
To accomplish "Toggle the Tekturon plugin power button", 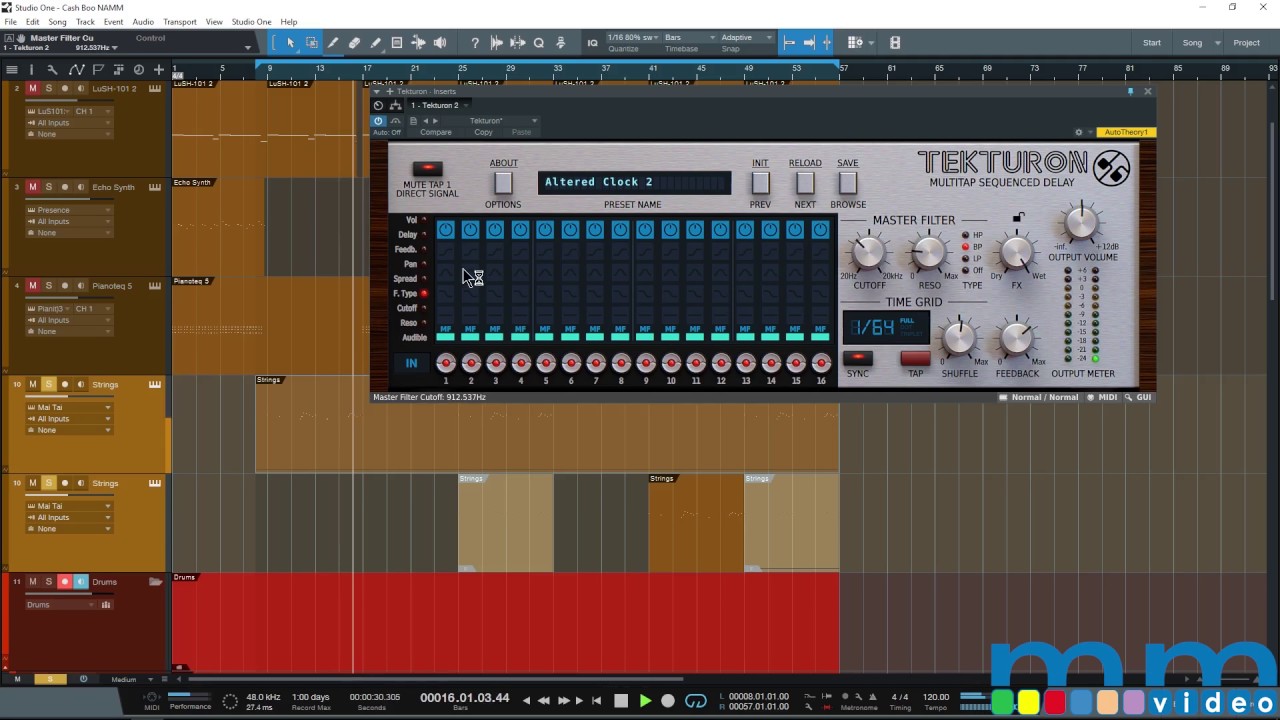I will (x=378, y=121).
